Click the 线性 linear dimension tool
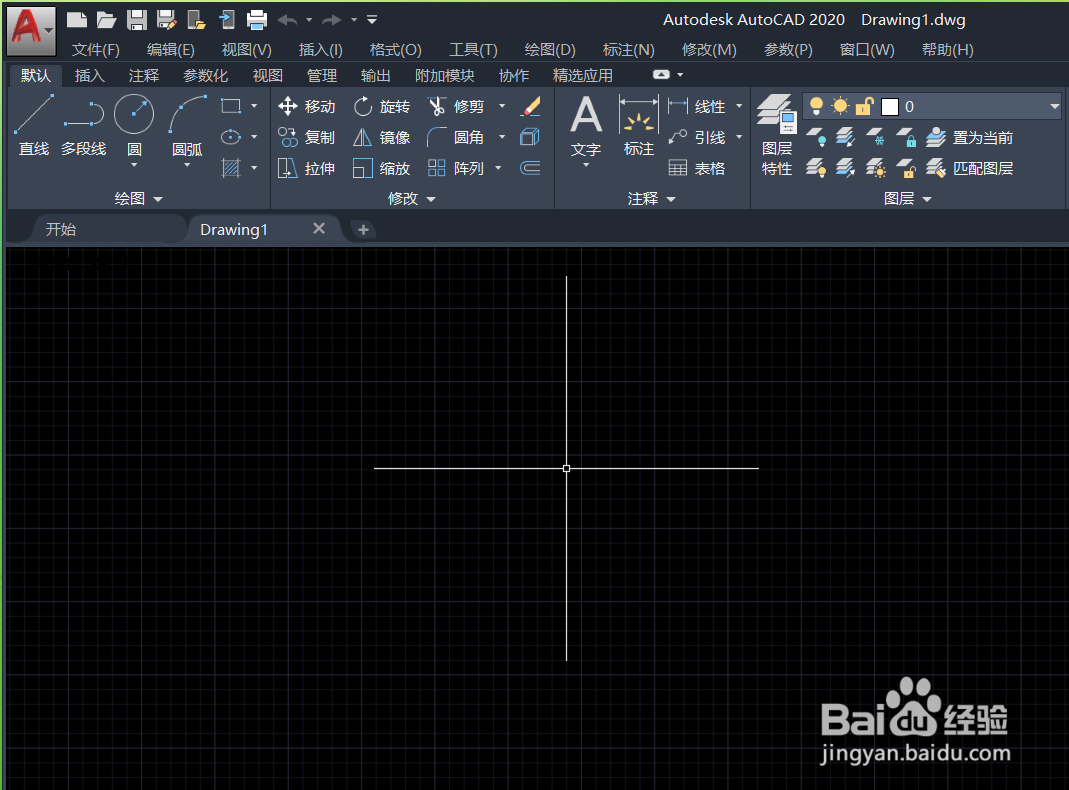This screenshot has width=1069, height=790. (x=697, y=106)
